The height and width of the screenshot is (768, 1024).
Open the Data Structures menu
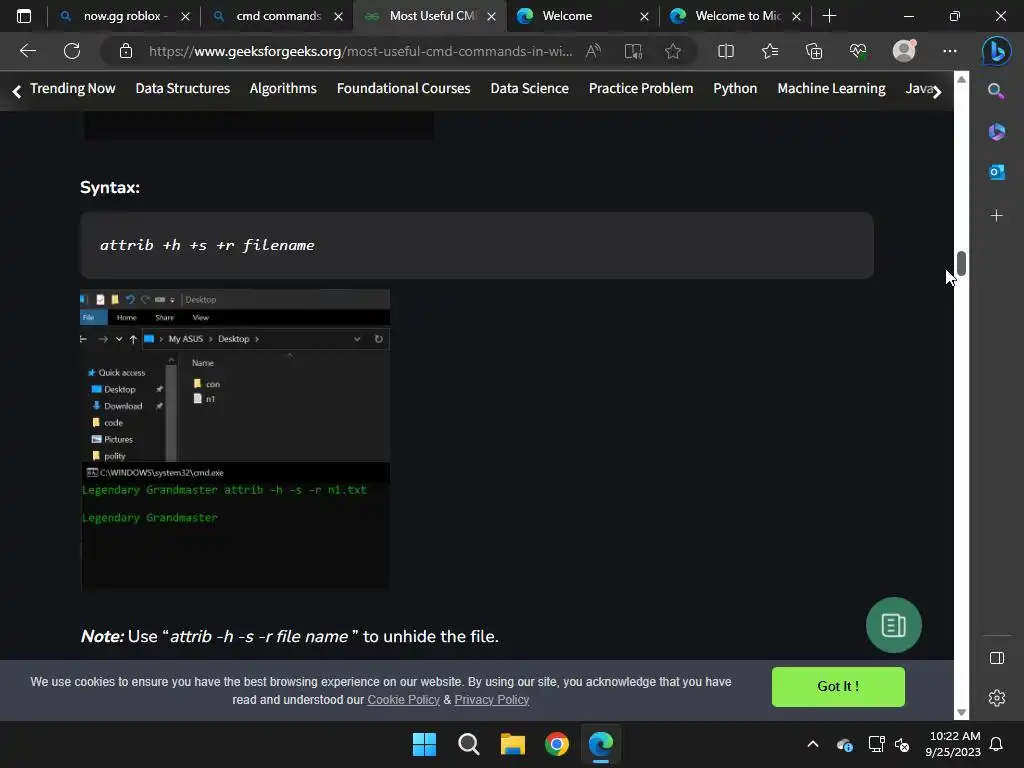[182, 88]
